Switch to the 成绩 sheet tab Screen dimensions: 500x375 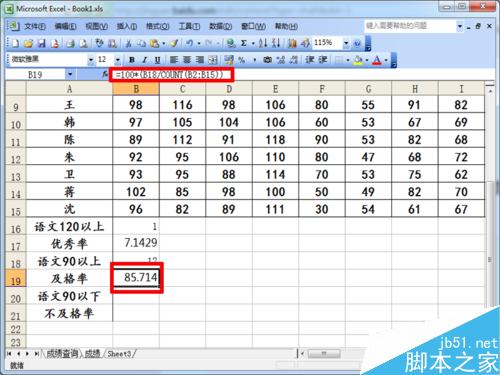pos(93,354)
